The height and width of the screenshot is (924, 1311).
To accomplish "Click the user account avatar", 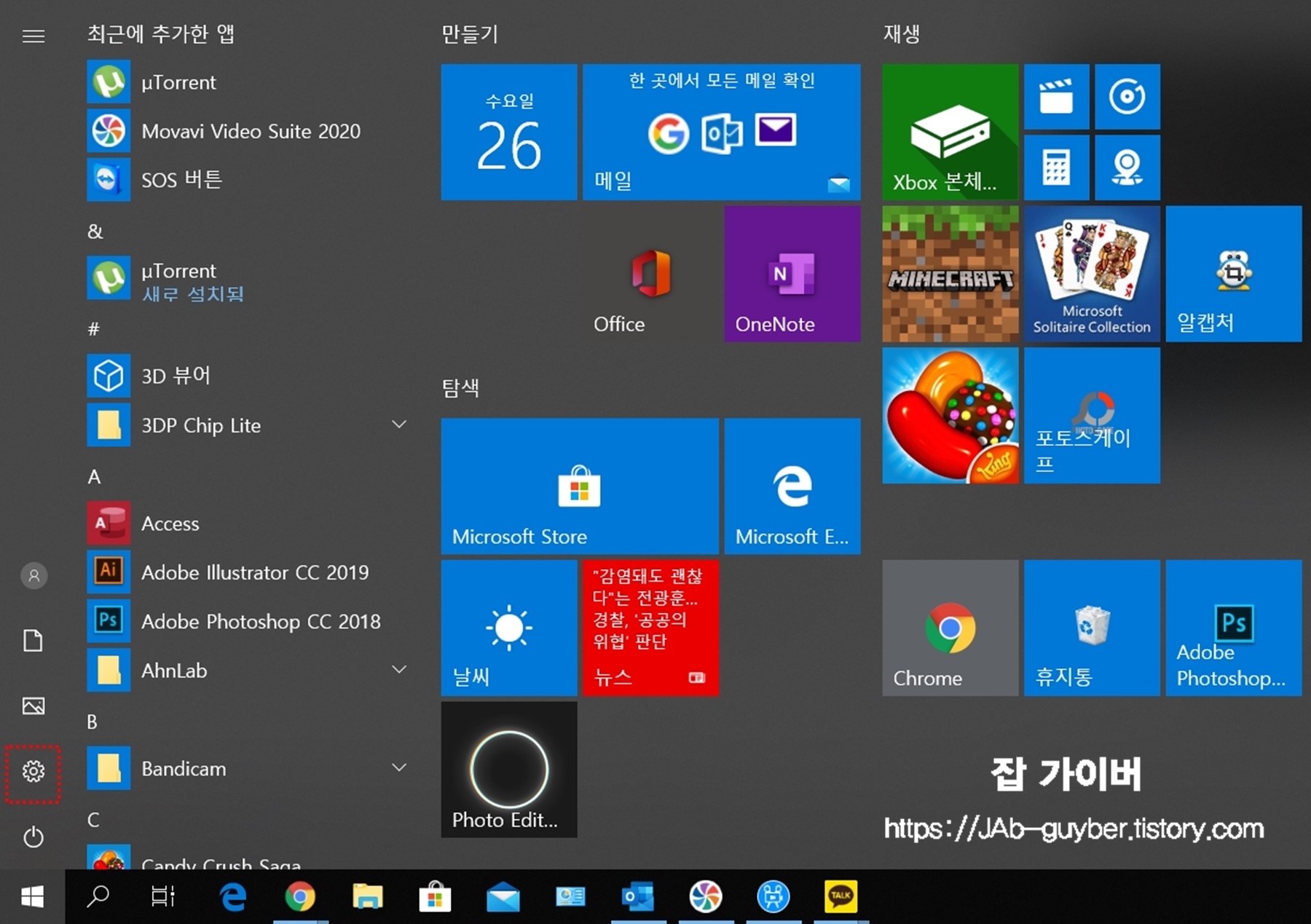I will tap(34, 576).
